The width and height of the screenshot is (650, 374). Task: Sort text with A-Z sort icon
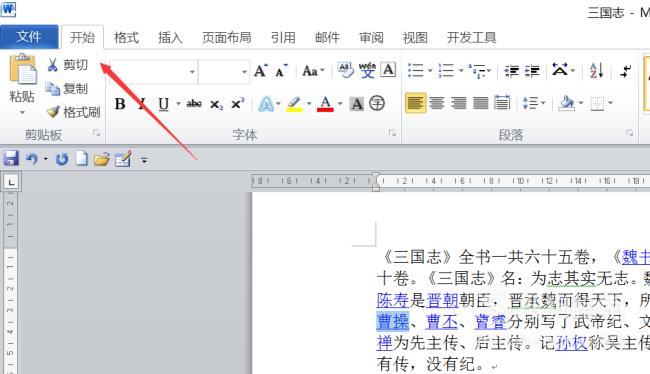tap(596, 70)
